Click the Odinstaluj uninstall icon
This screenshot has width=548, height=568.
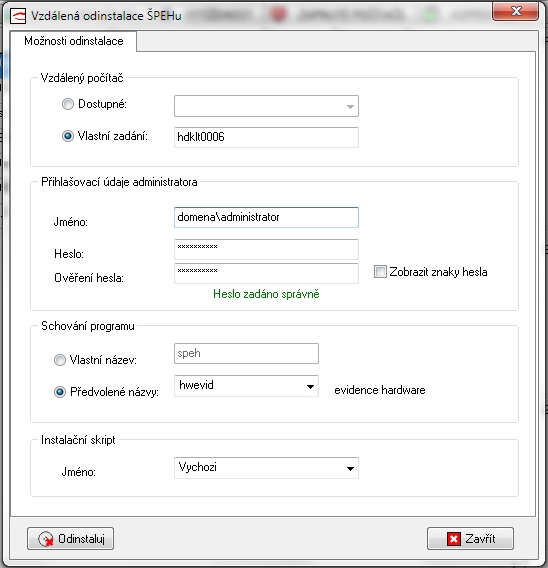46,539
